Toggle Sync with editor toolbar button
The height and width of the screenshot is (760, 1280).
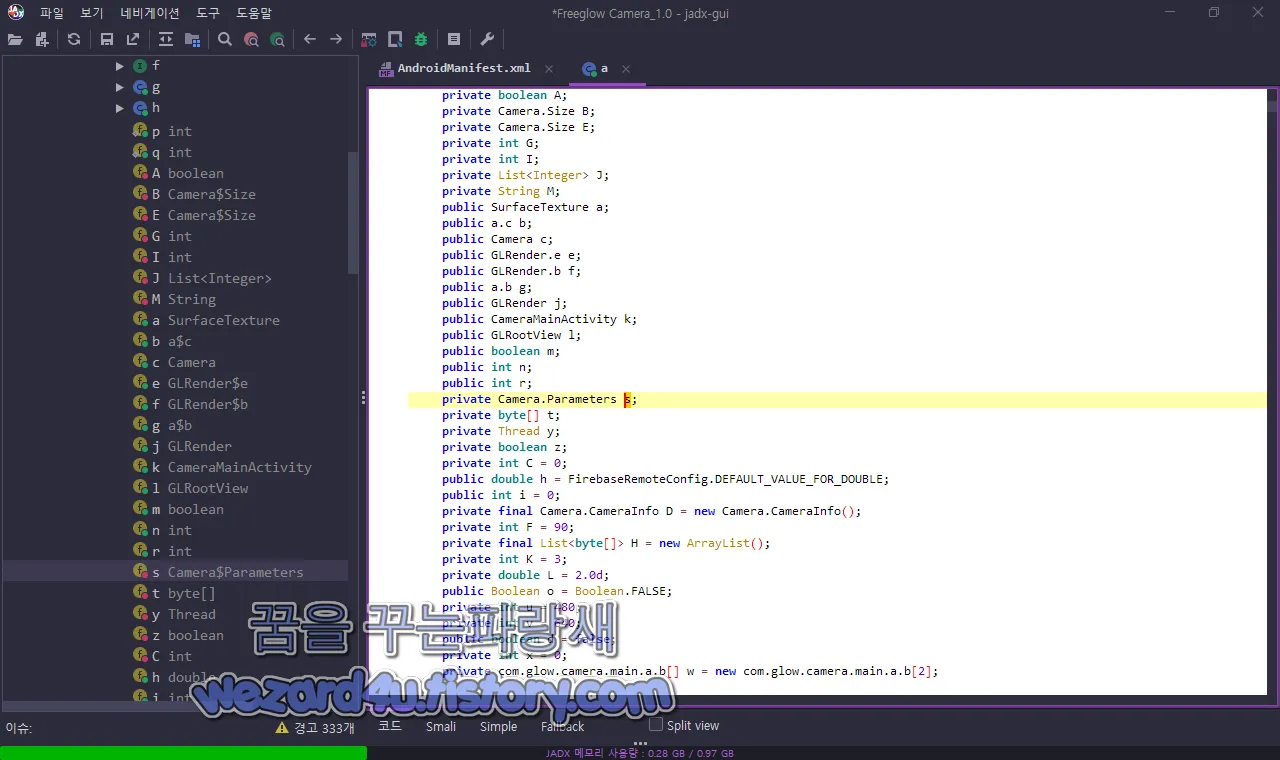click(166, 39)
